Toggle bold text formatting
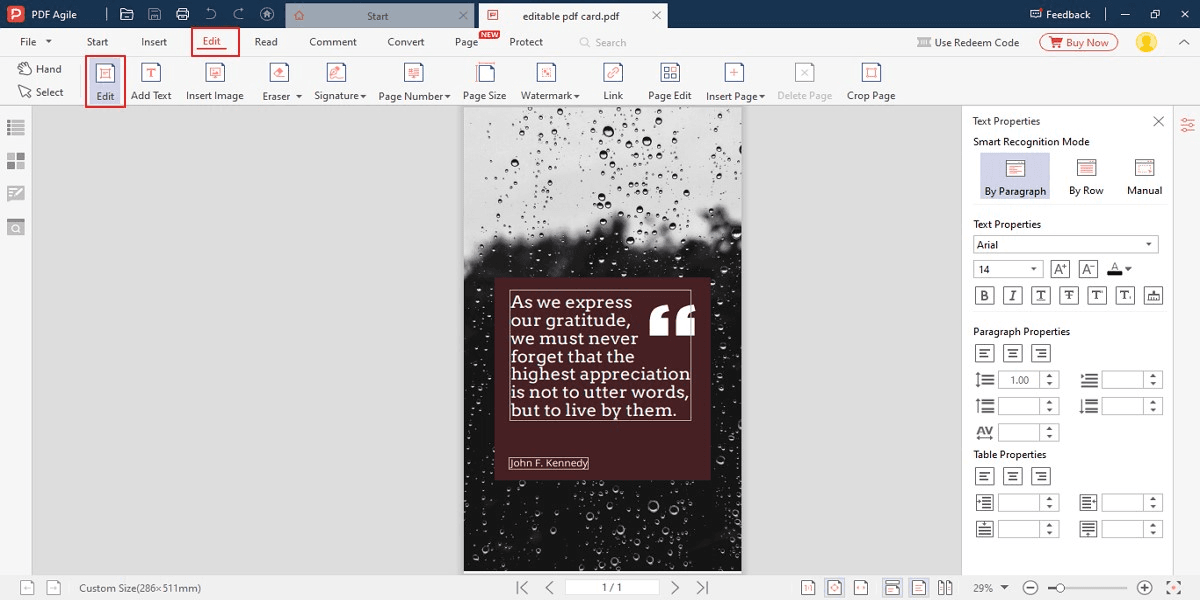1200x600 pixels. tap(984, 295)
